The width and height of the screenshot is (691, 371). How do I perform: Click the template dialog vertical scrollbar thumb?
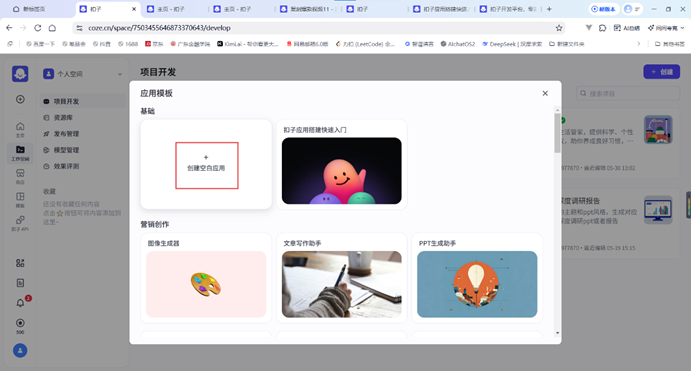[x=557, y=133]
